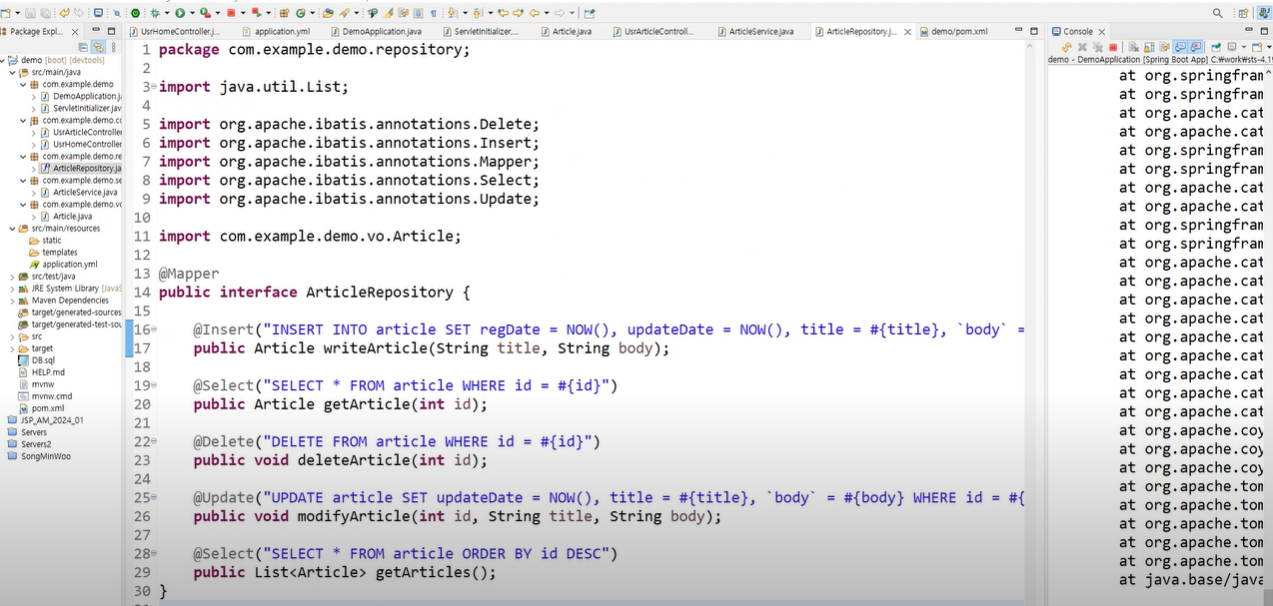Switch to the UsrHomeController editor tab

(x=174, y=32)
